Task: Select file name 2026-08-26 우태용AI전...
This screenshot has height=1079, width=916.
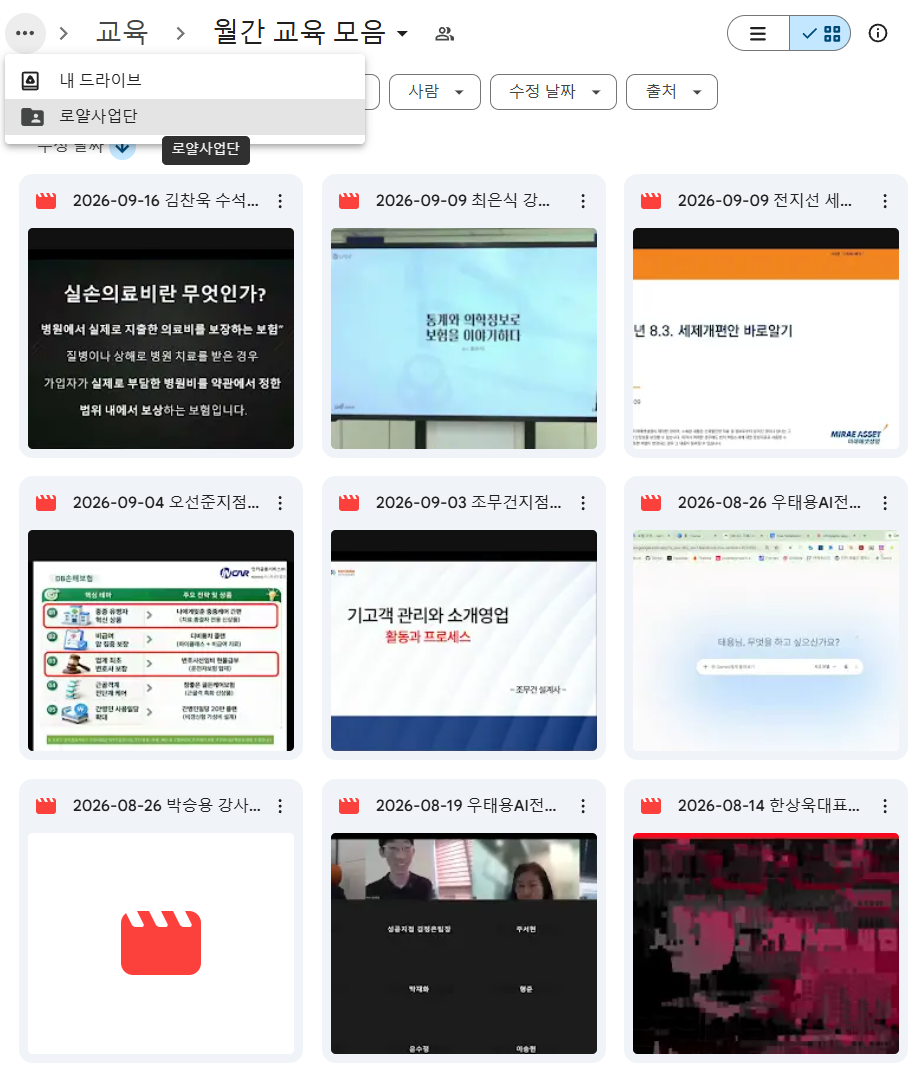Action: click(x=769, y=503)
